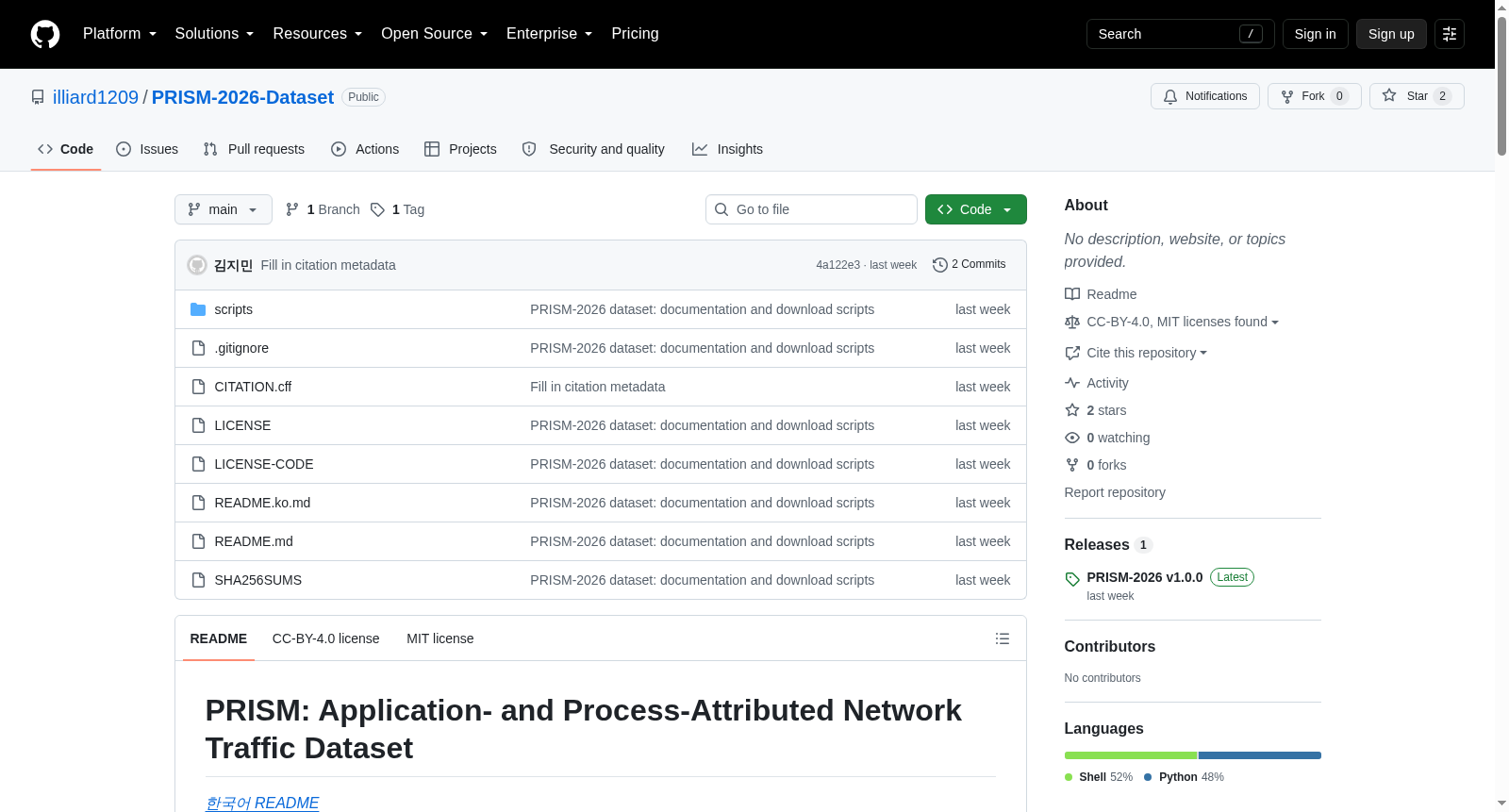Image resolution: width=1509 pixels, height=812 pixels.
Task: Focus the Go to file field
Action: [x=811, y=209]
